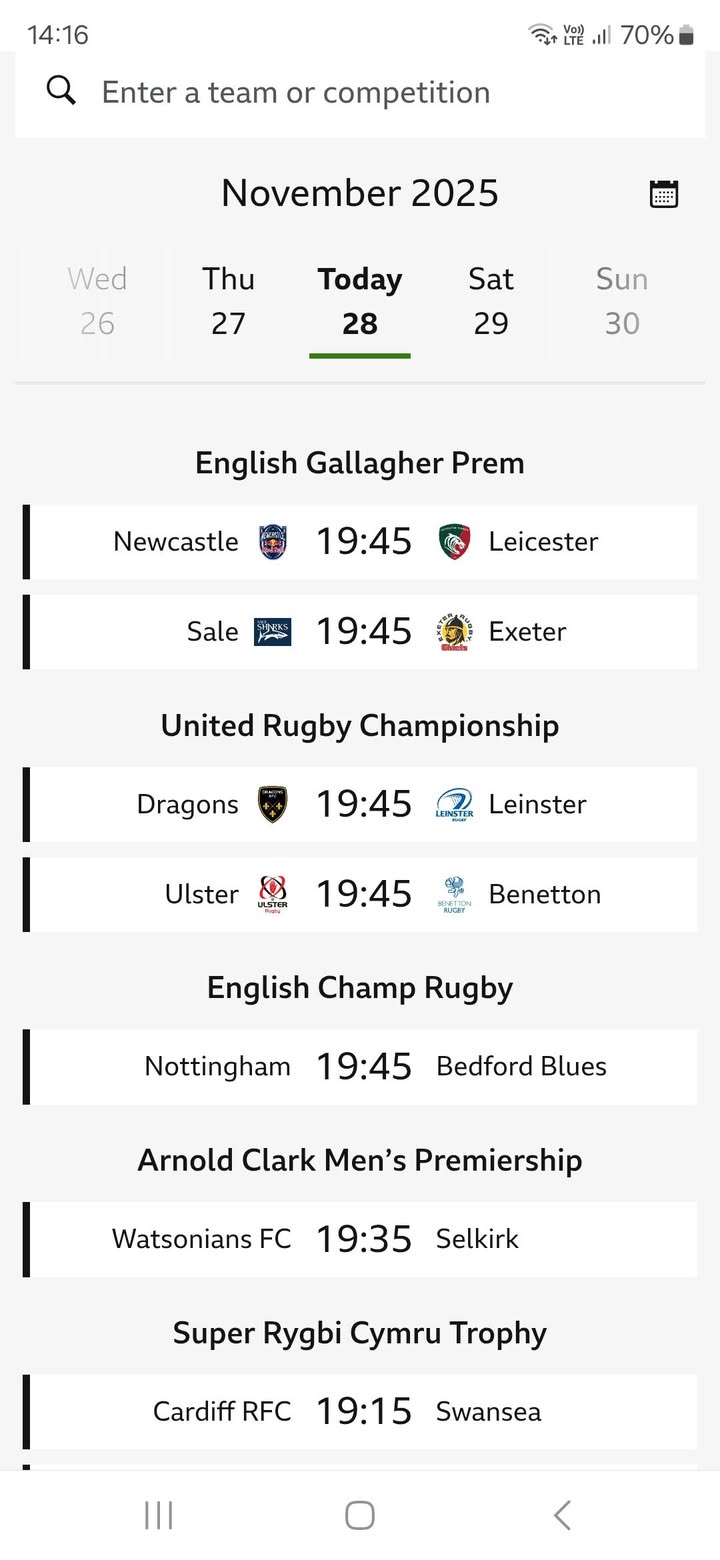Tap the Leinster Rugby logo
Screen dimensions: 720x1560
click(454, 805)
